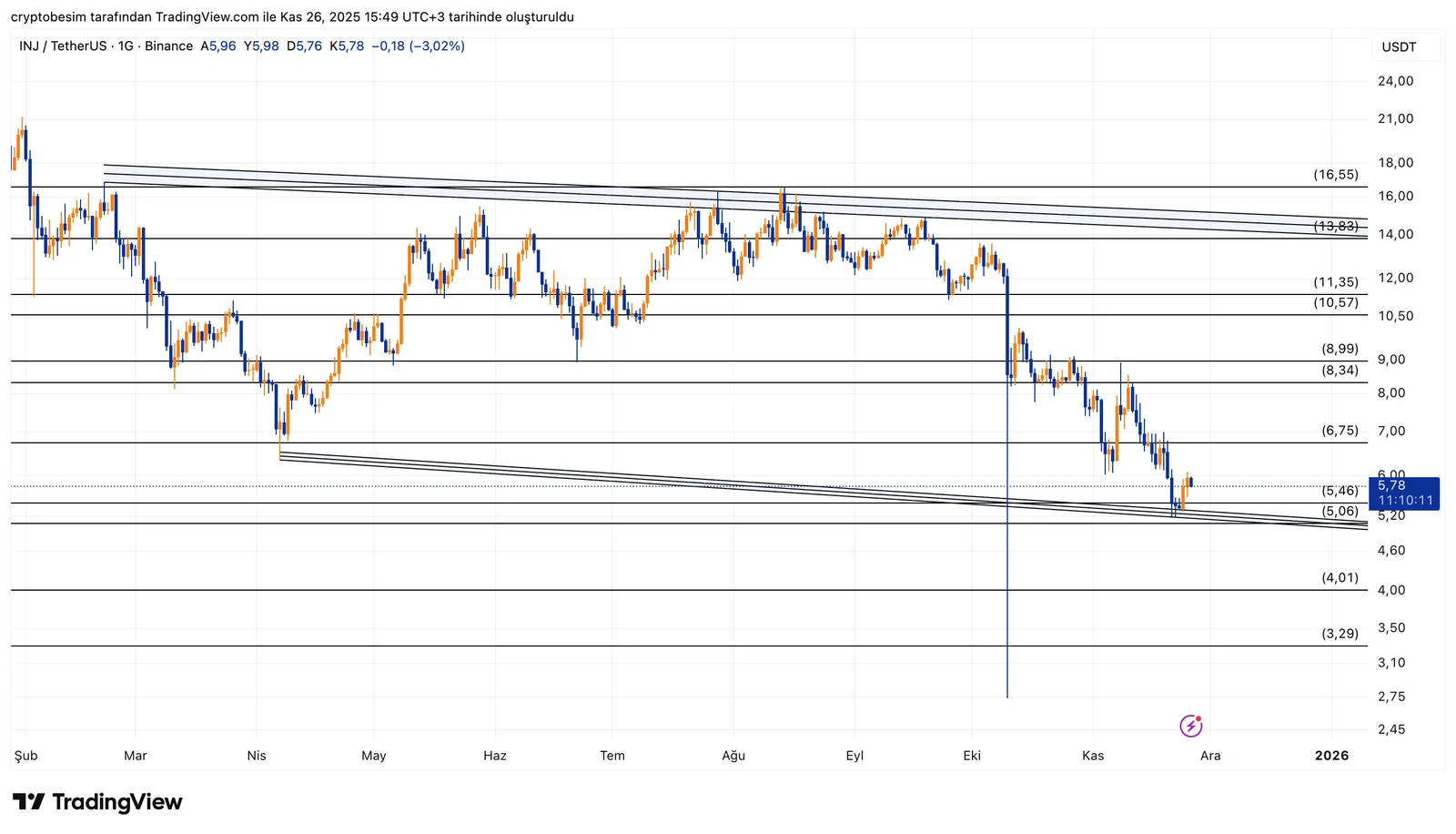Open the USDT currency selector

click(1399, 47)
